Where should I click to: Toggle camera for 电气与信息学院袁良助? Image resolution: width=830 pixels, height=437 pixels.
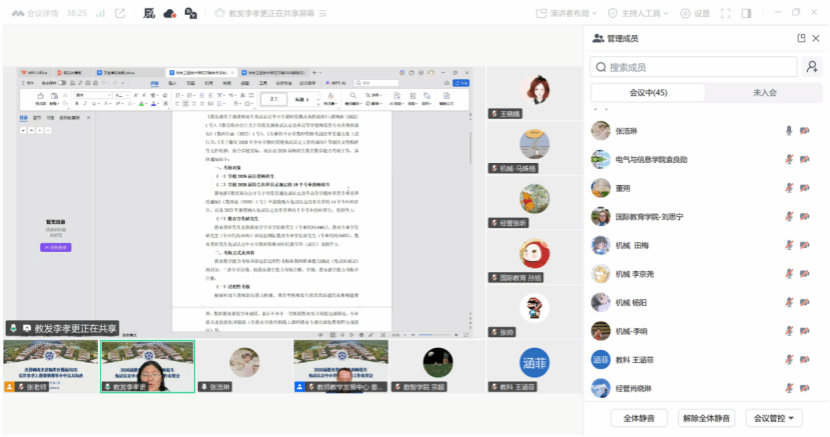point(805,159)
